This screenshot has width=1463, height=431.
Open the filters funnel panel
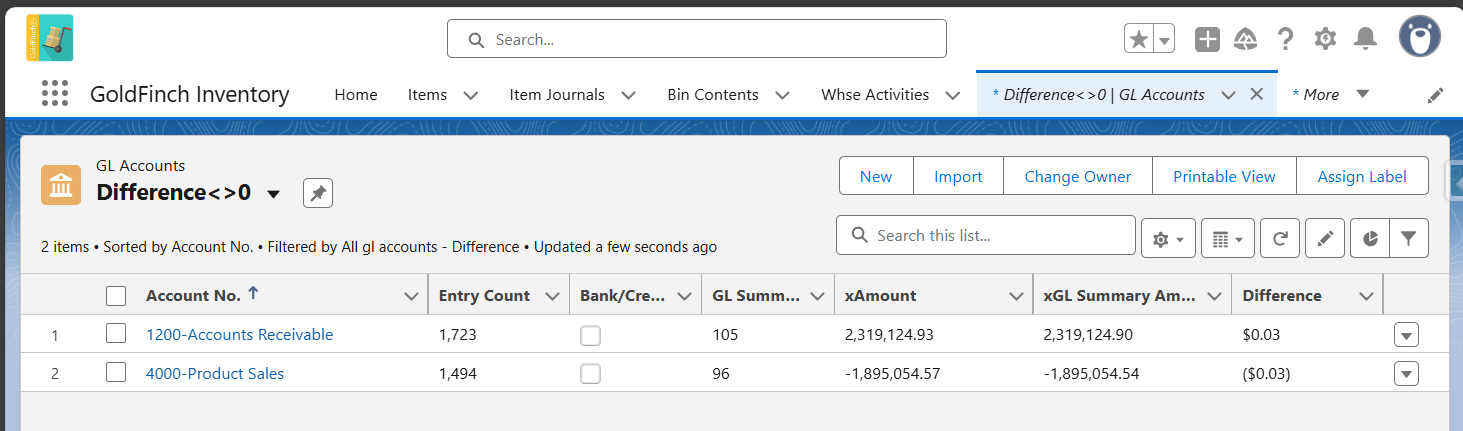pos(1409,238)
